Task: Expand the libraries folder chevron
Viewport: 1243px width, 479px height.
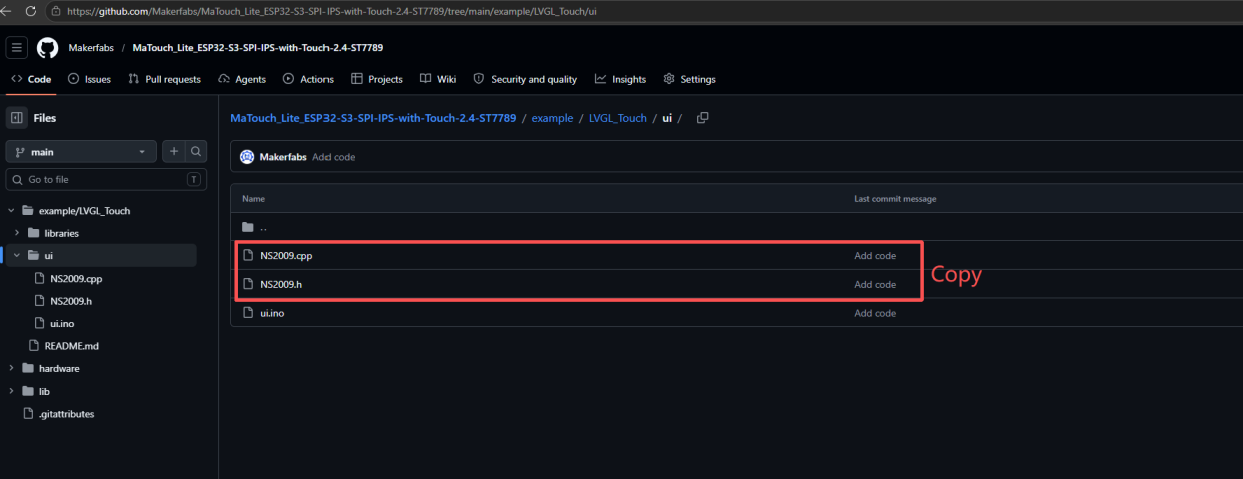Action: (x=17, y=233)
